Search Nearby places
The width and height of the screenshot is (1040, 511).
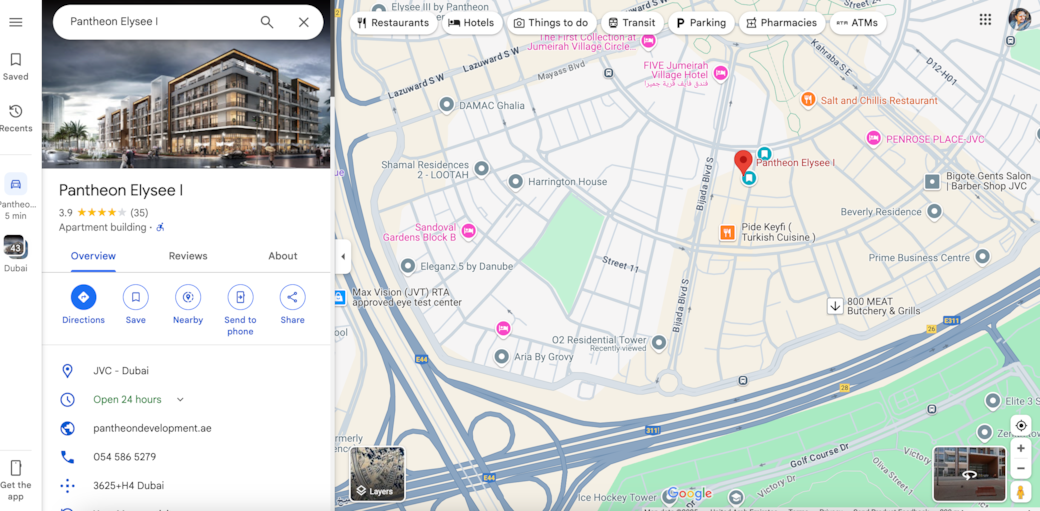pyautogui.click(x=188, y=305)
